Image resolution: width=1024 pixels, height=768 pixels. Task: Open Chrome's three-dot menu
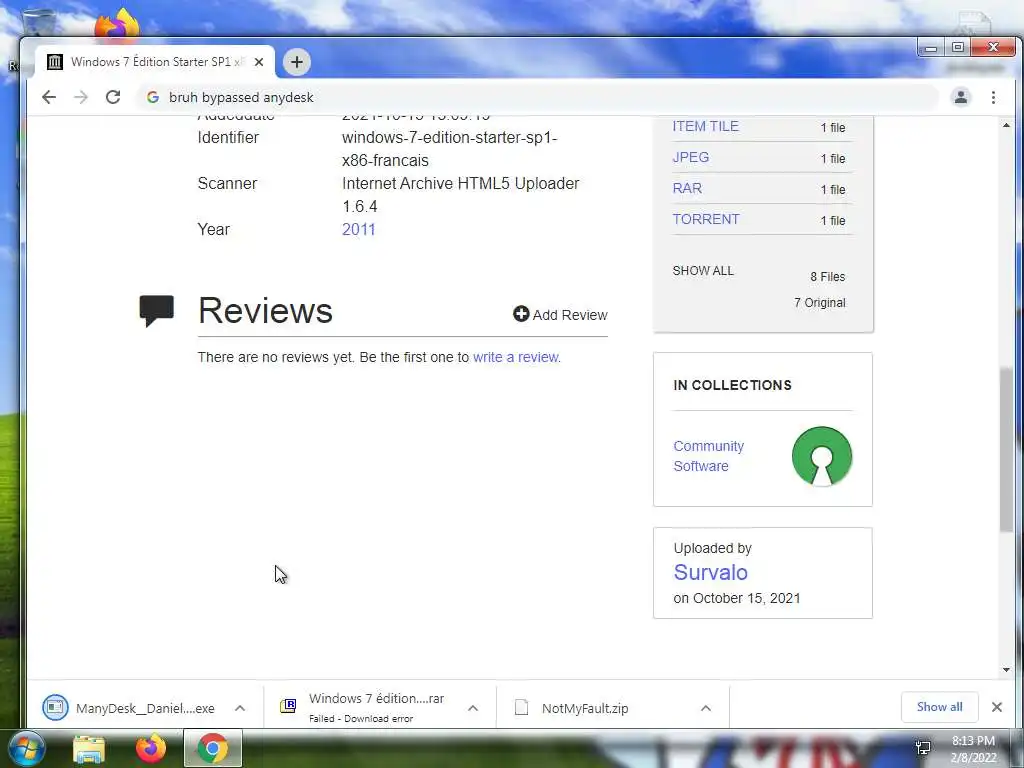coord(993,97)
